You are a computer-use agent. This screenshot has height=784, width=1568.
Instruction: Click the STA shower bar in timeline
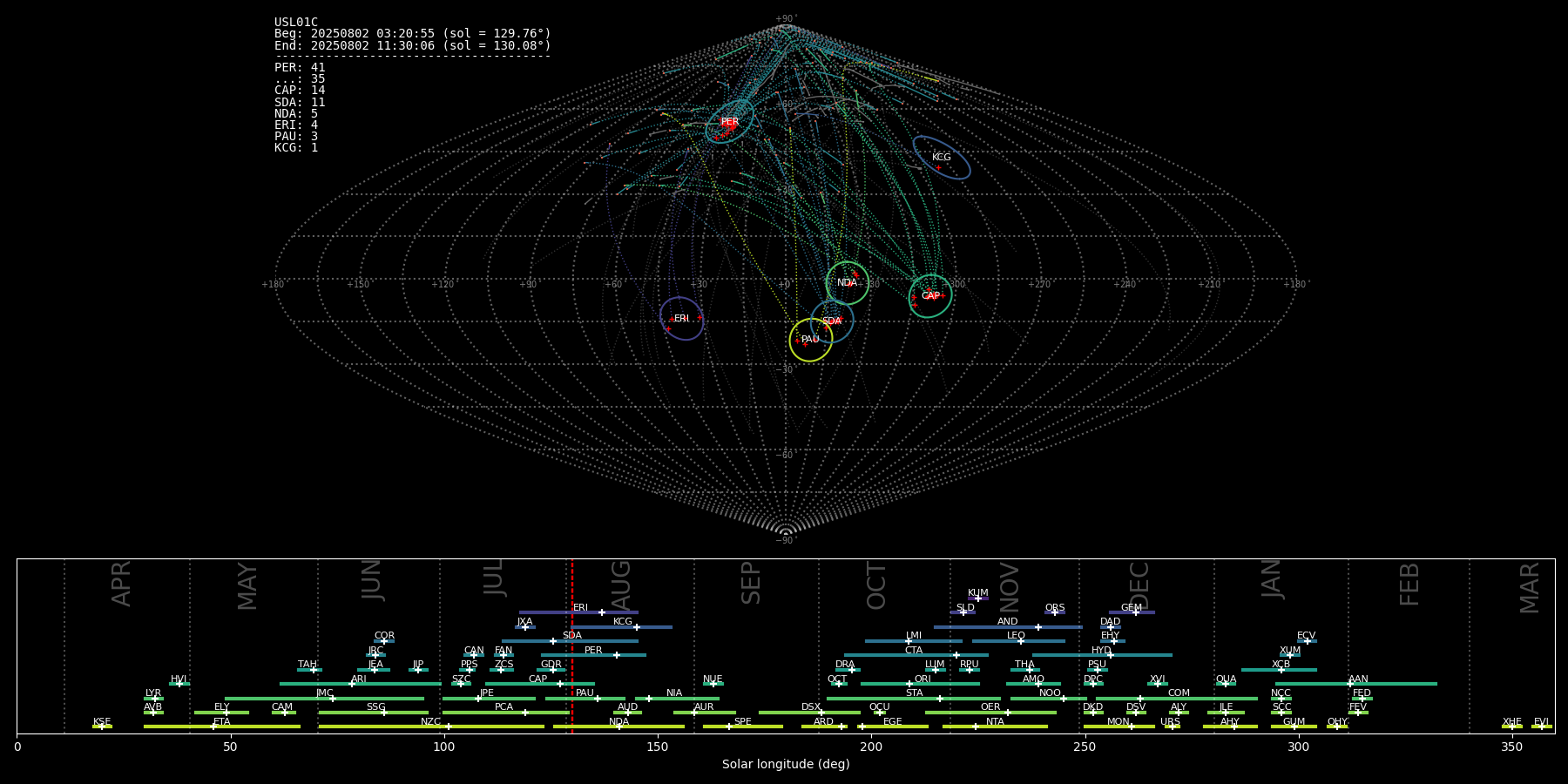tap(914, 698)
